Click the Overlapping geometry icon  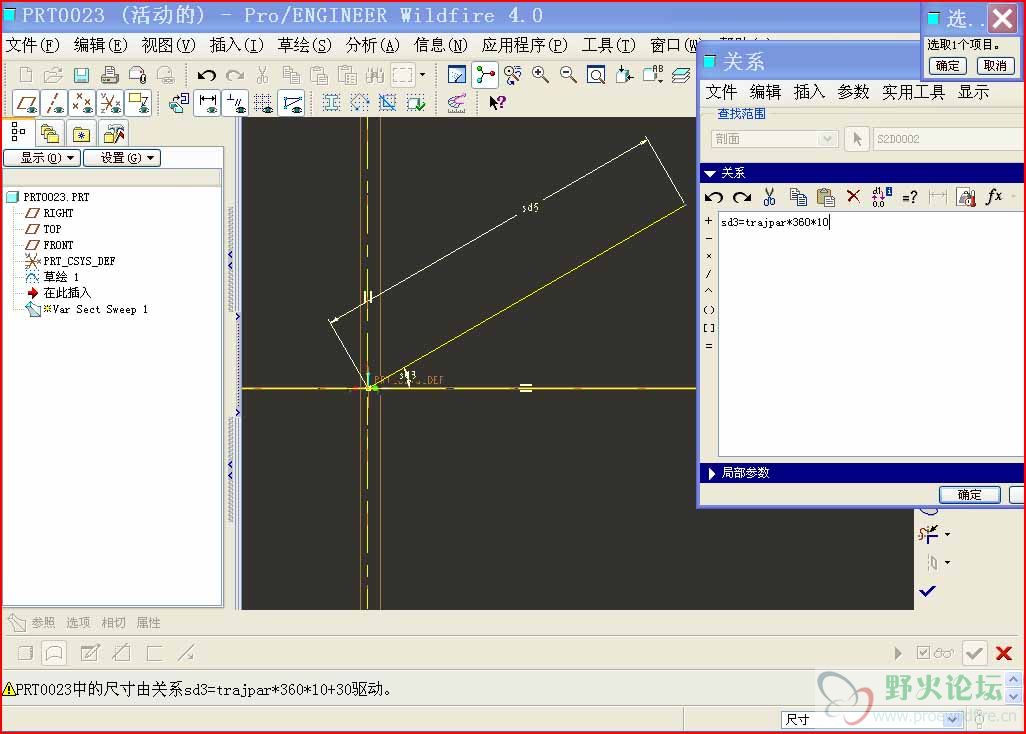click(387, 103)
